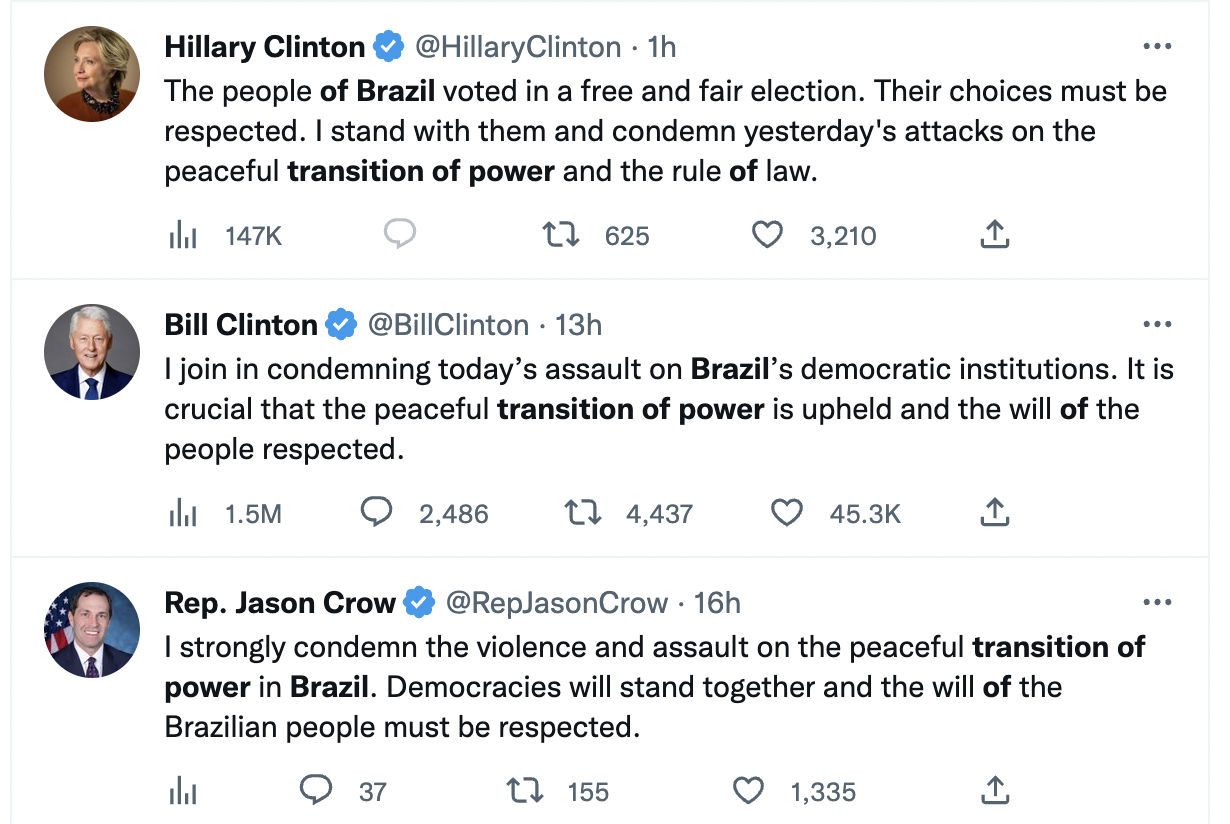This screenshot has width=1230, height=824.
Task: Reply to Rep. Jason Crow's tweet
Action: click(316, 791)
